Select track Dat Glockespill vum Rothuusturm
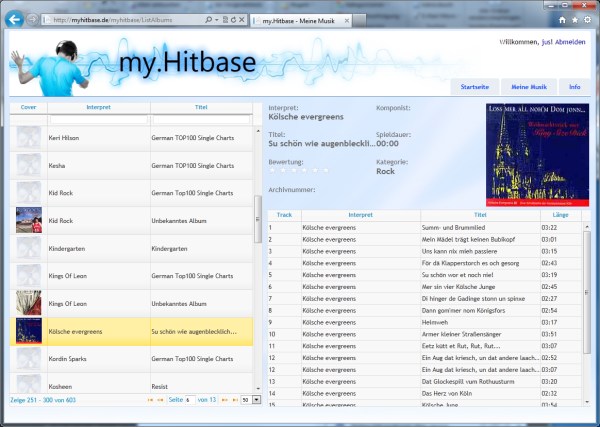 425,381
